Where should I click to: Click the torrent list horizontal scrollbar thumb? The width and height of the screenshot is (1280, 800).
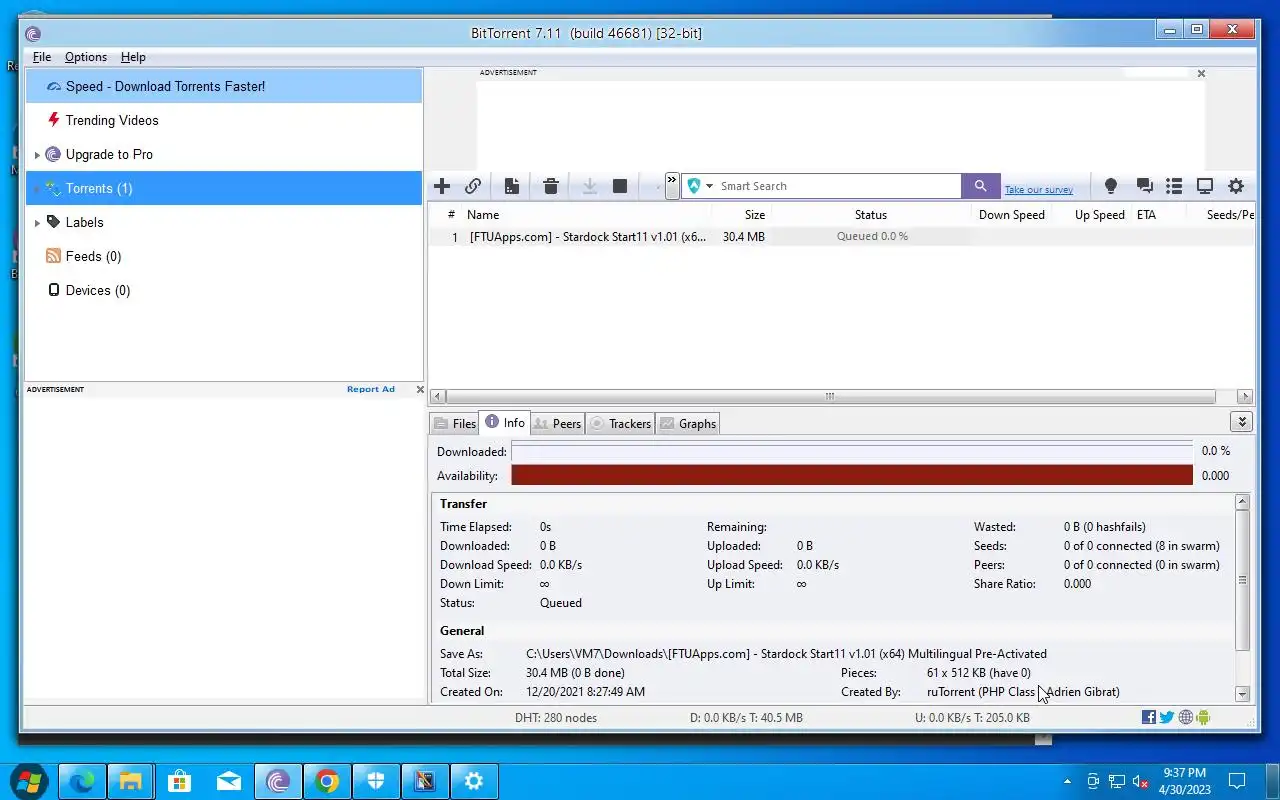click(x=829, y=396)
